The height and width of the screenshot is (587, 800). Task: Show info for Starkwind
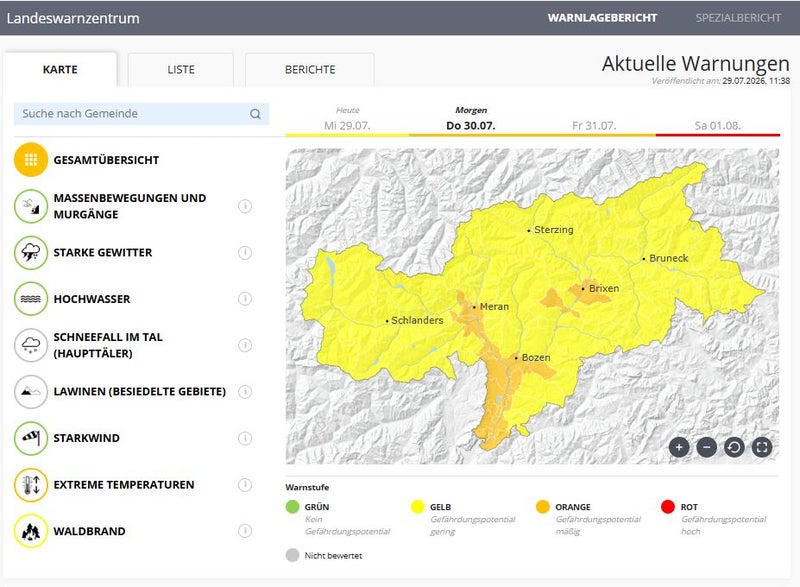(245, 438)
